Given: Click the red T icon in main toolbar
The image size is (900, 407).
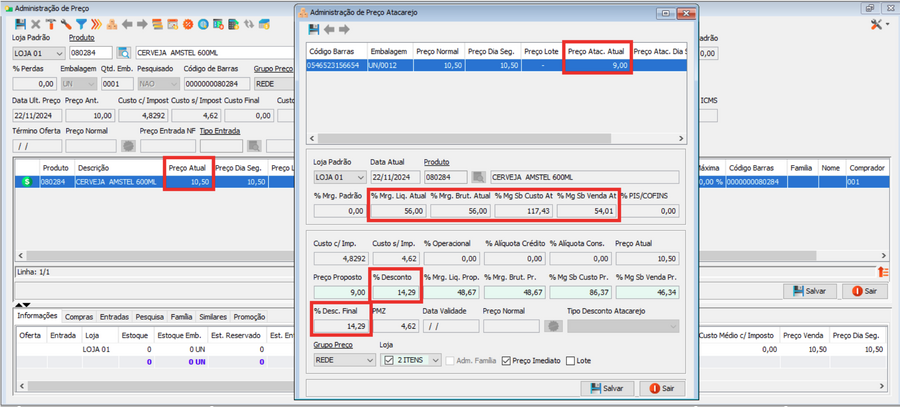Looking at the screenshot, I should click(x=50, y=23).
